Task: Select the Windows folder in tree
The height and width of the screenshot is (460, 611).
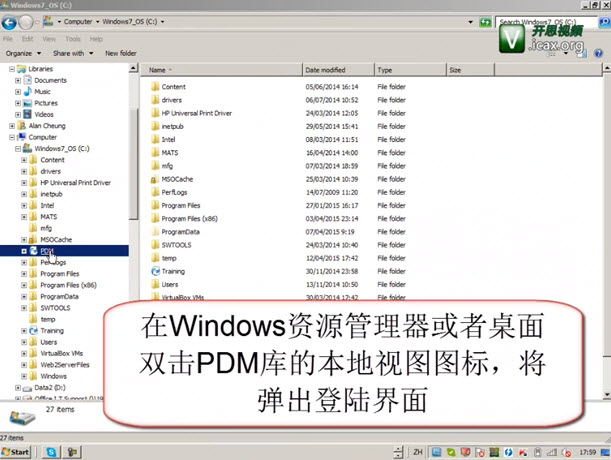Action: click(x=53, y=376)
